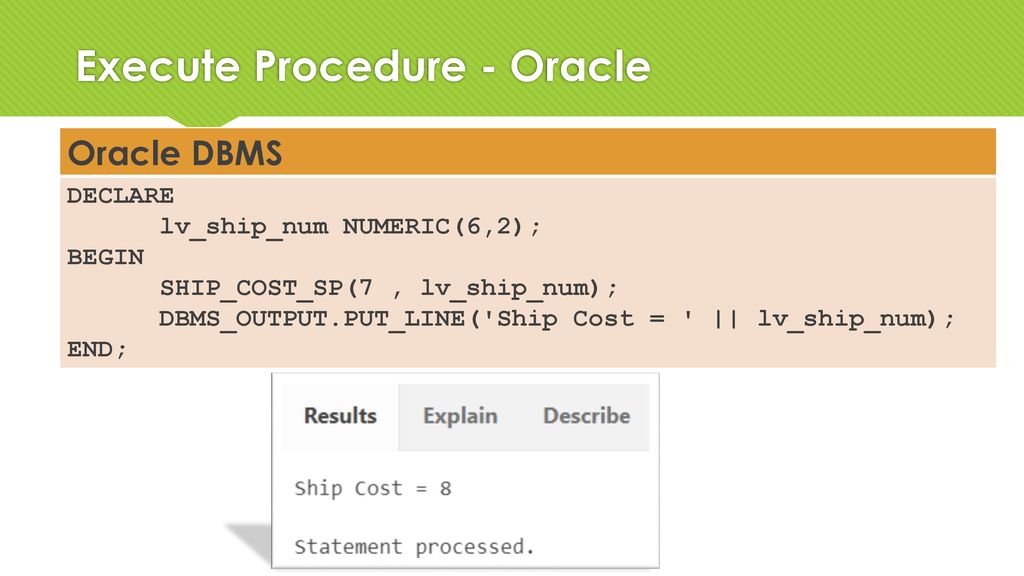
Task: Click lv_ship_num in the DECLARE section
Action: point(244,227)
